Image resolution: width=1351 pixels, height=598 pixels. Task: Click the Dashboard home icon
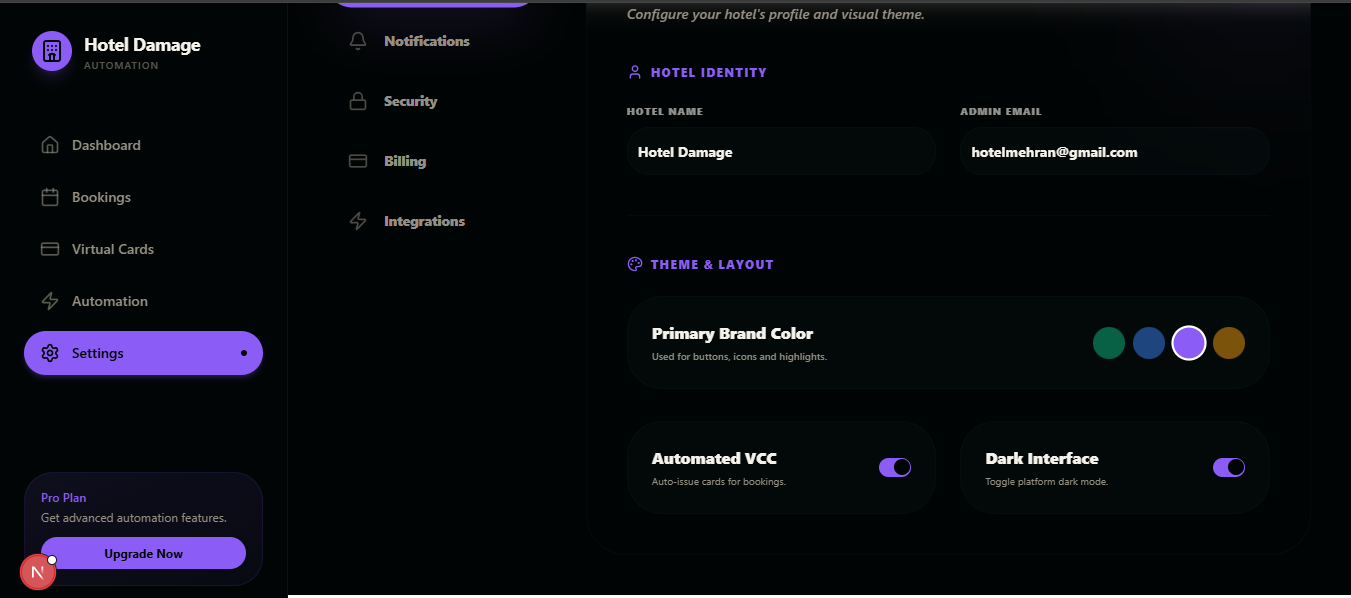(50, 145)
